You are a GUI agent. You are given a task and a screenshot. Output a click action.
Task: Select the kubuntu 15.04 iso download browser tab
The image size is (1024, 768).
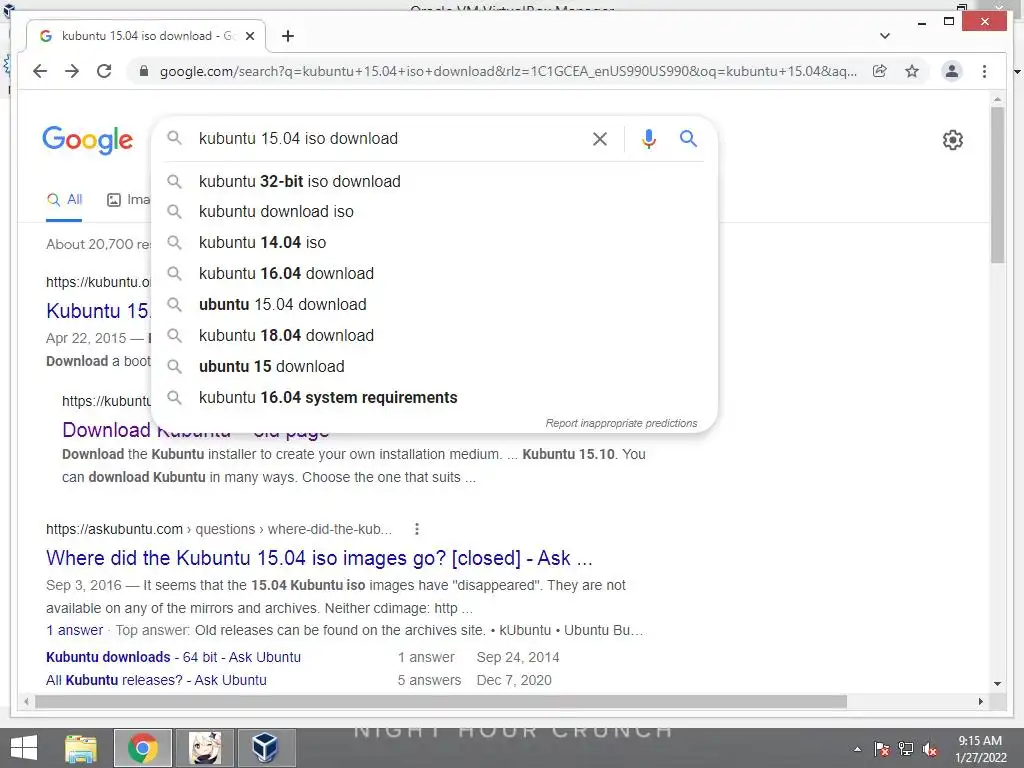click(146, 36)
